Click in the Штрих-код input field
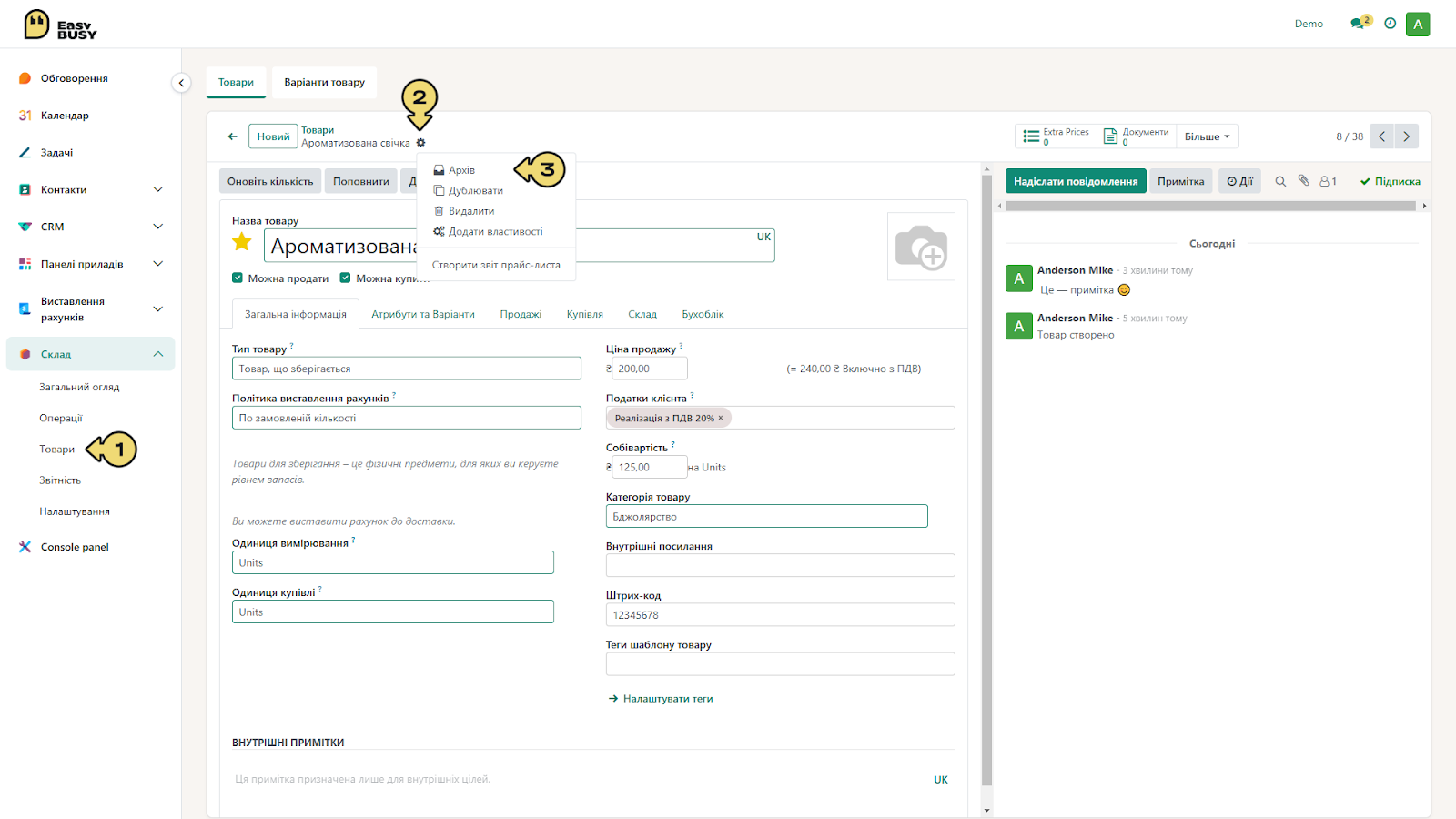The height and width of the screenshot is (819, 1456). 780,615
